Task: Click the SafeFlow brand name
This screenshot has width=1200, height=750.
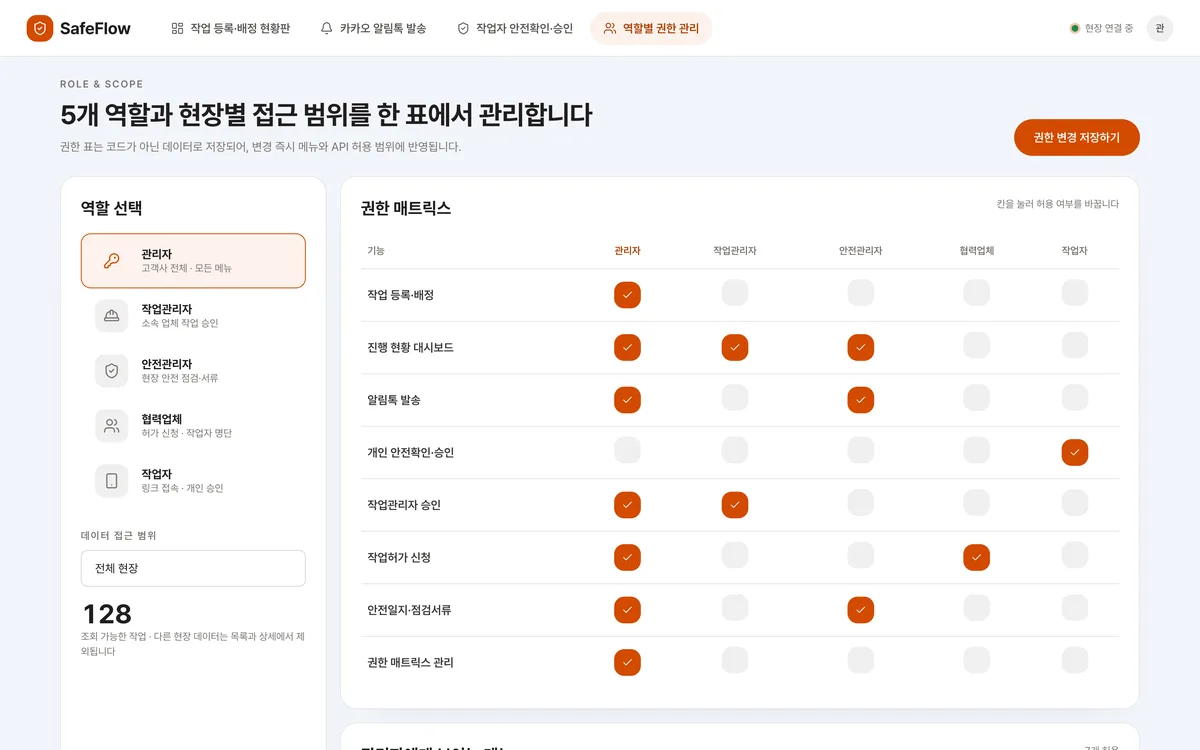Action: click(x=95, y=29)
